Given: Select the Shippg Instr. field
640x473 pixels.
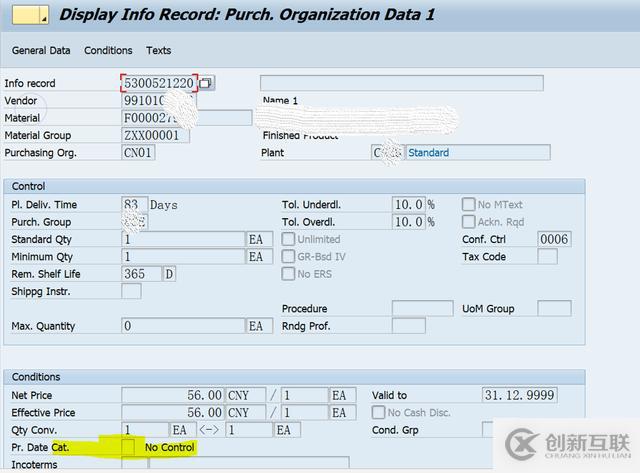Looking at the screenshot, I should point(131,291).
